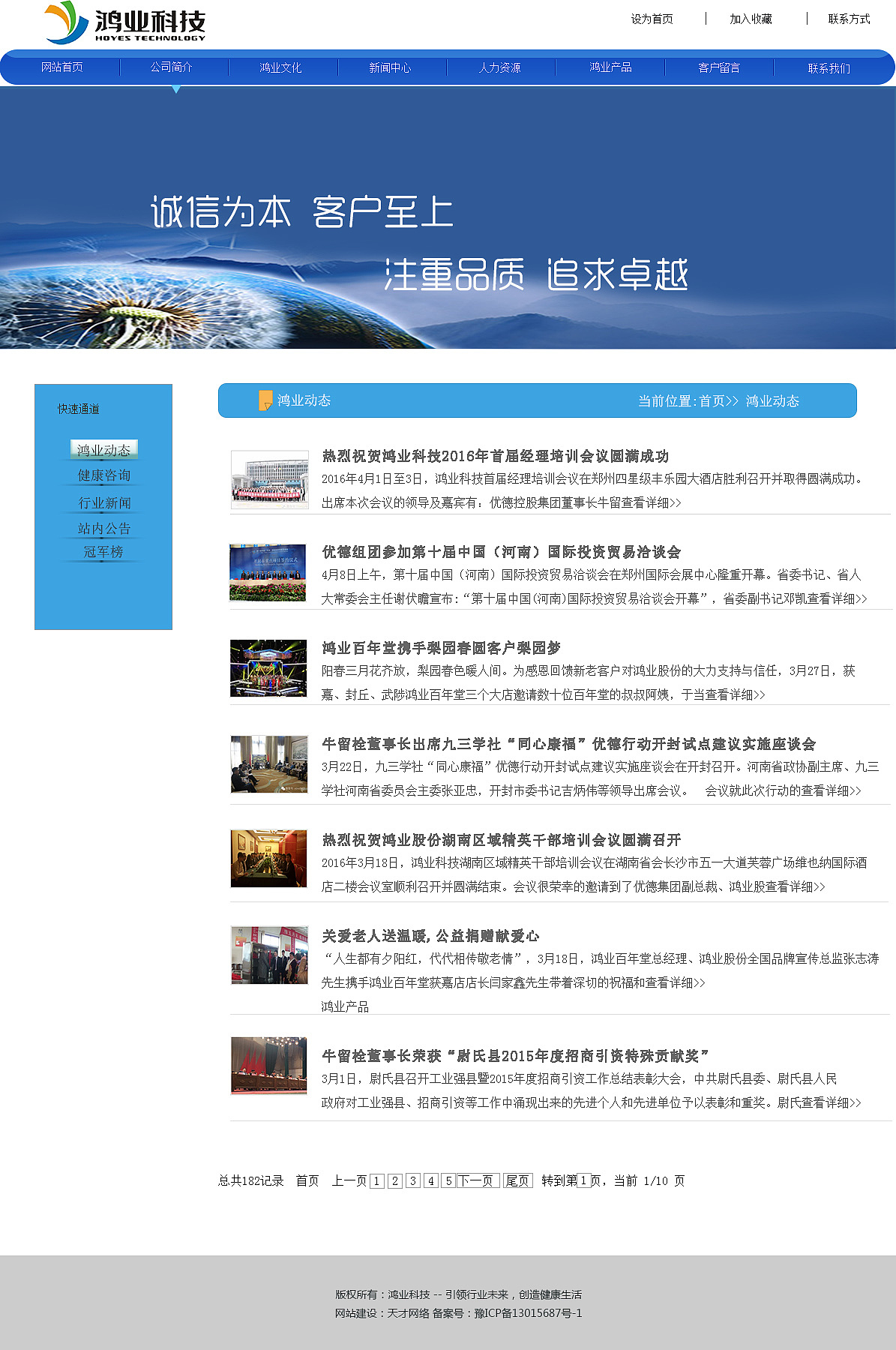
Task: Click 查看详细>> for the 首届经理培训会议 article
Action: click(x=652, y=502)
